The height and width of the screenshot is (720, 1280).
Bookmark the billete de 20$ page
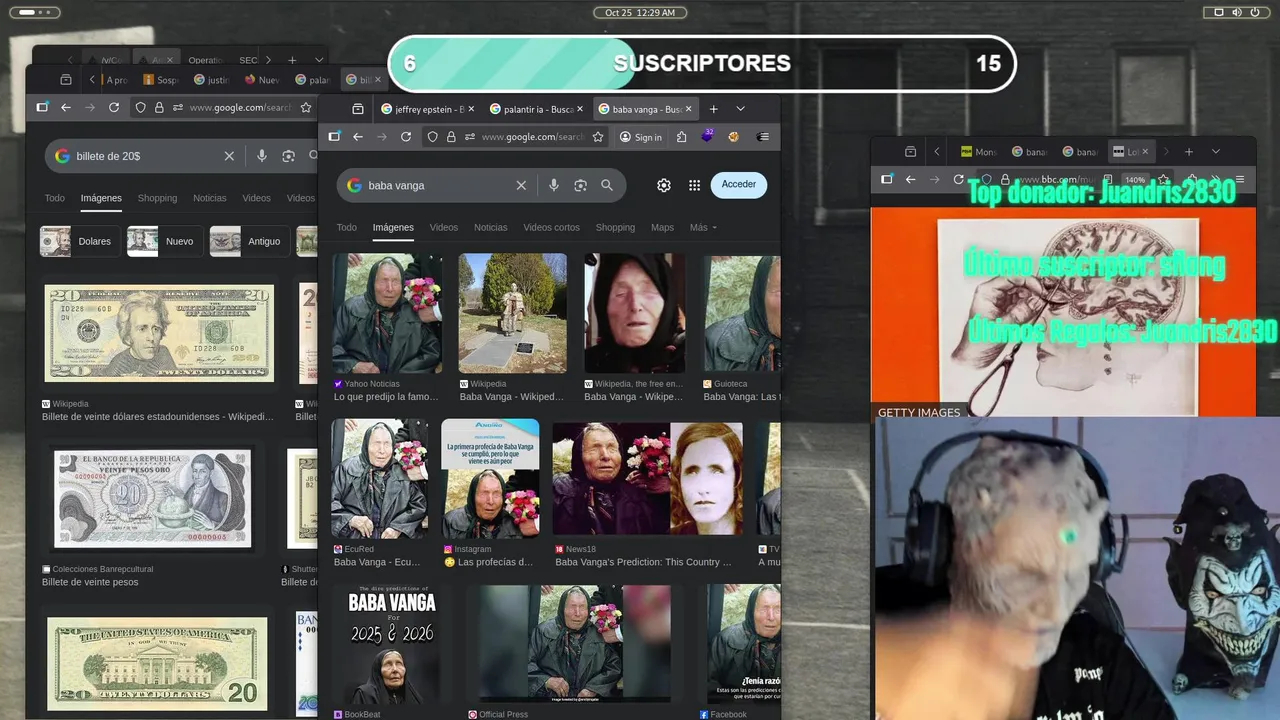(306, 108)
